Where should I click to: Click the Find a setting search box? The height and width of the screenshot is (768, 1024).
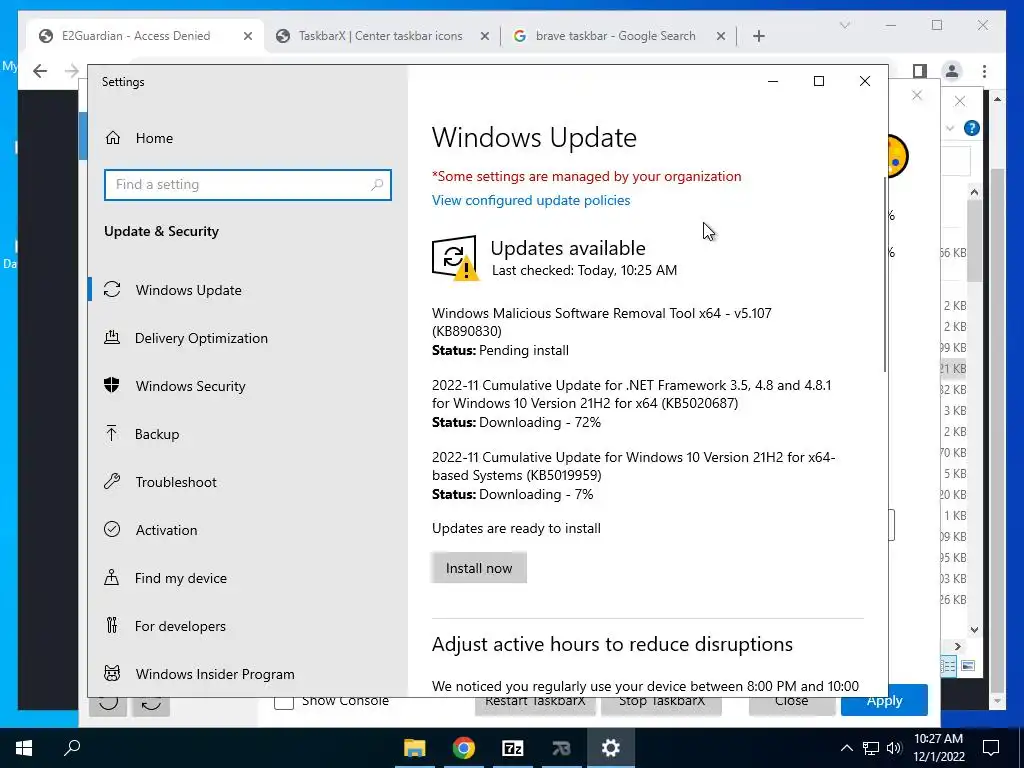[248, 185]
